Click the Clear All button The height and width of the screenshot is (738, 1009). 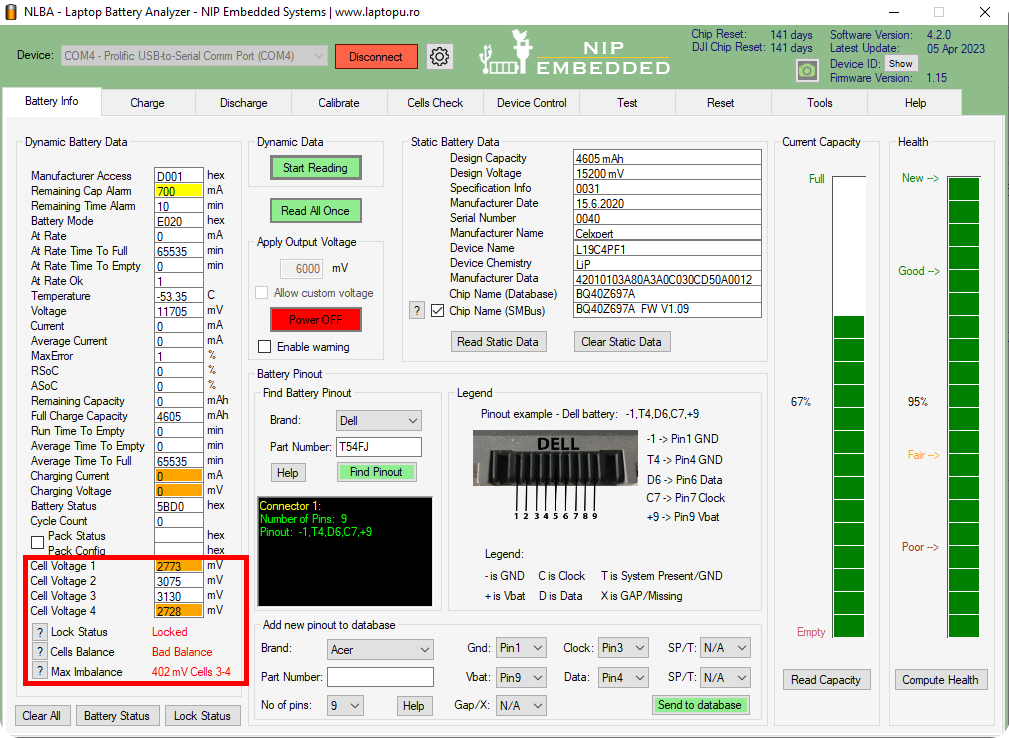point(42,715)
